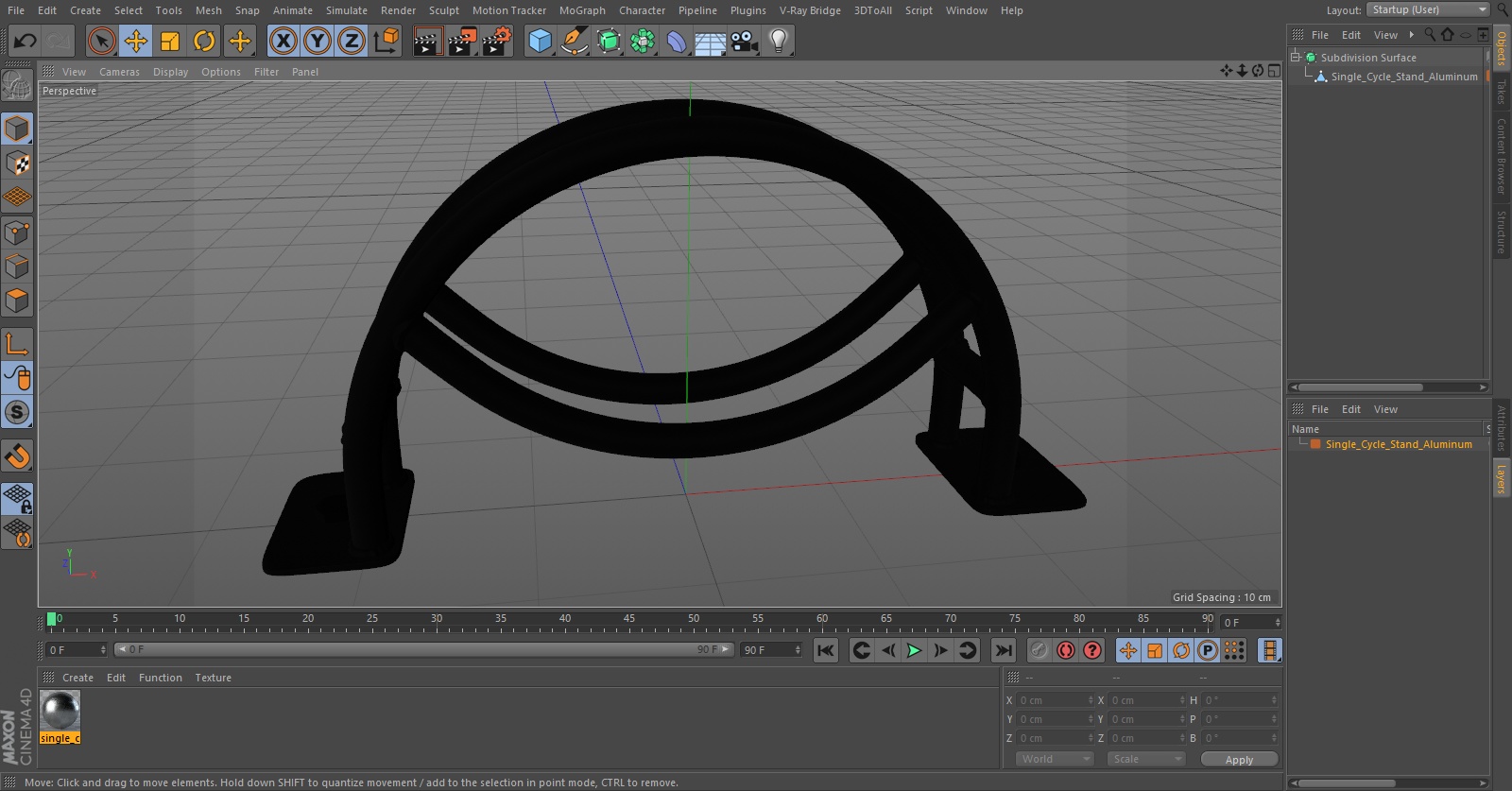1512x791 pixels.
Task: Click X position input field
Action: [x=1055, y=700]
